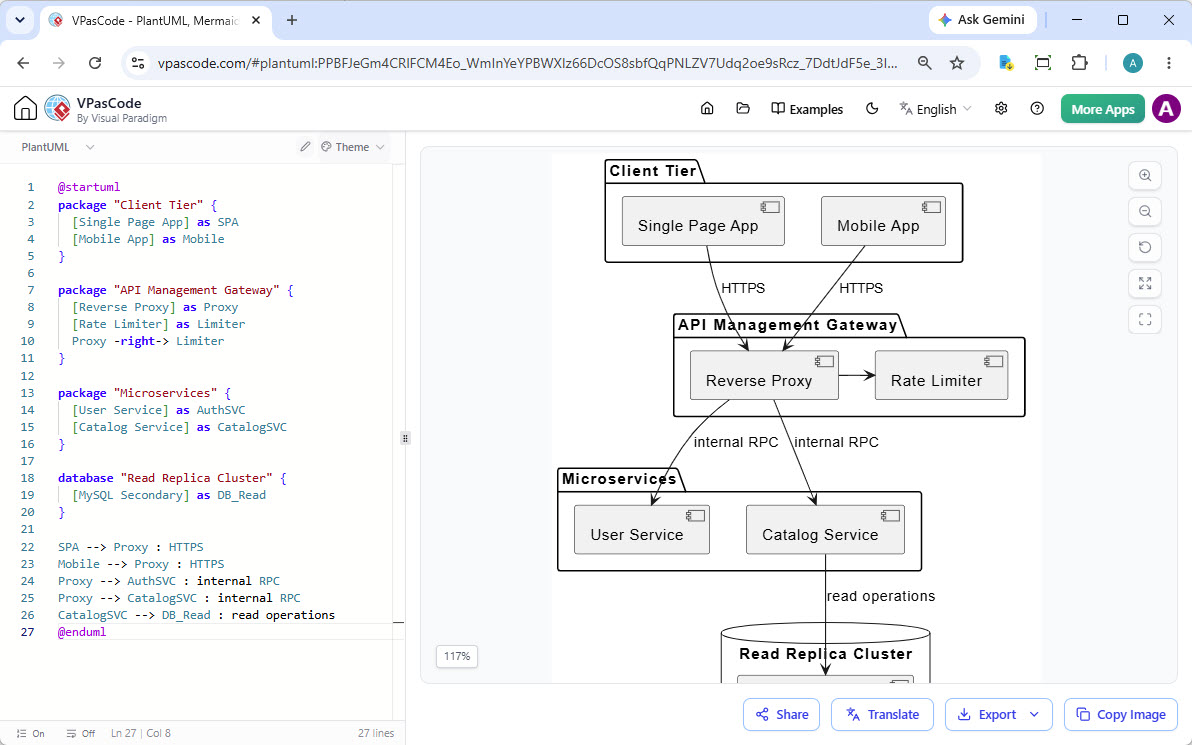This screenshot has width=1192, height=745.
Task: Close the VPasCode browser tab
Action: coord(256,21)
